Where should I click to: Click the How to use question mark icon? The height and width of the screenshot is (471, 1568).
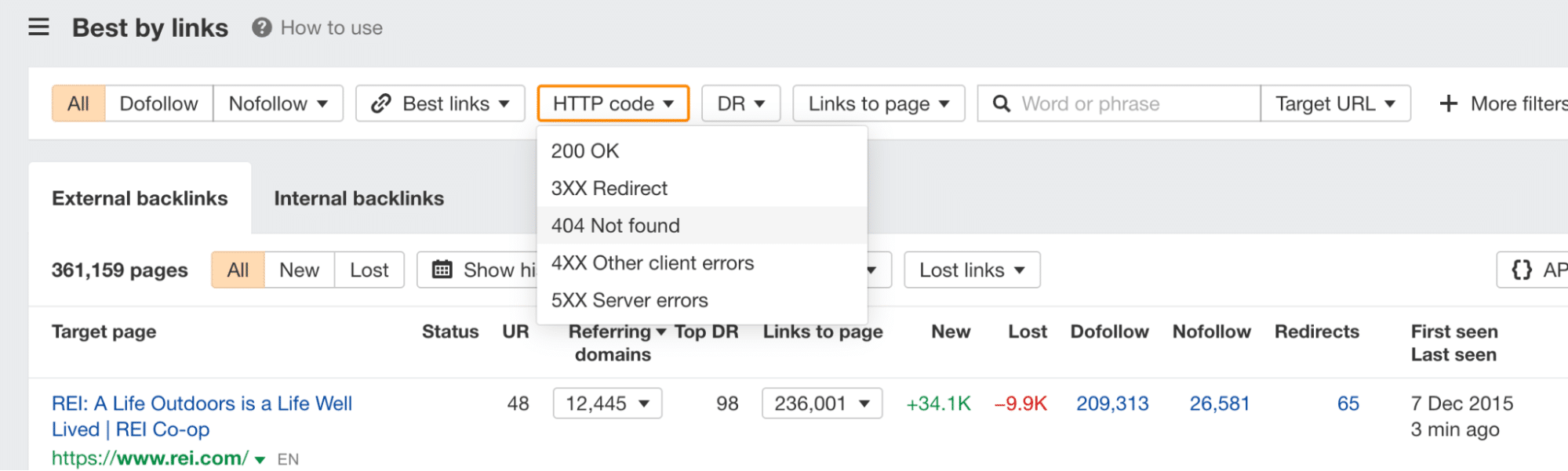[261, 27]
